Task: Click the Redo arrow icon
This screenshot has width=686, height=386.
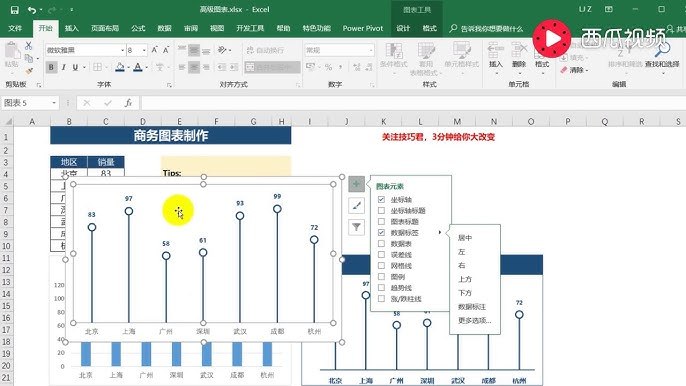Action: [x=52, y=10]
